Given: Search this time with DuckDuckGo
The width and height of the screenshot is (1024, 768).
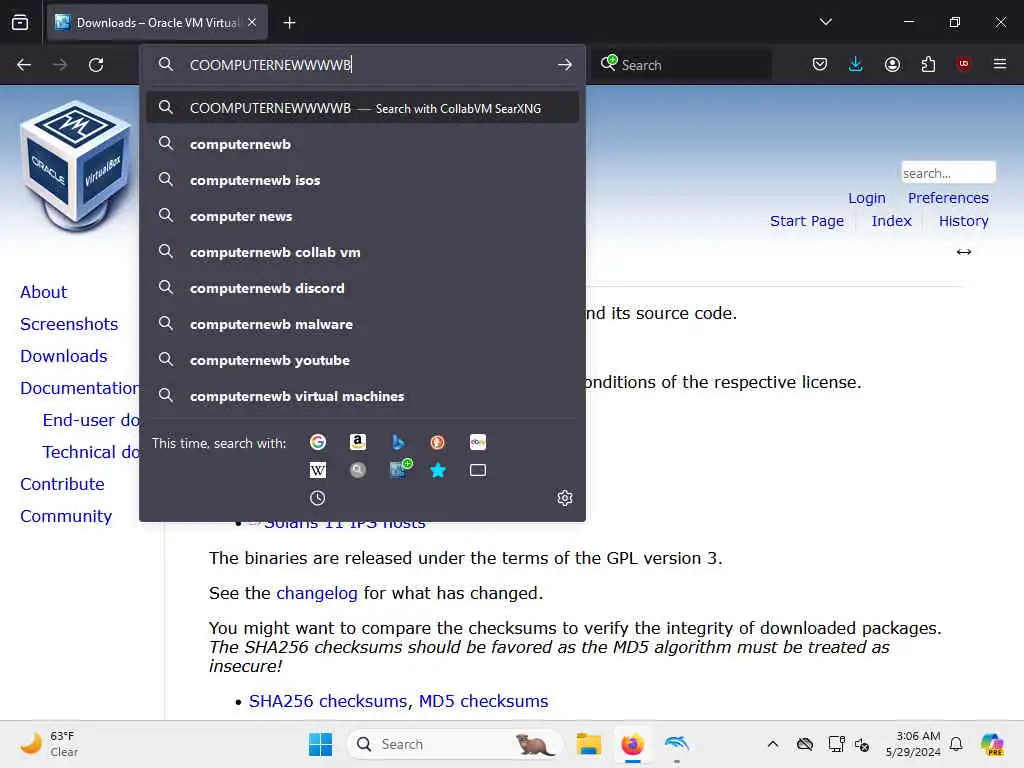Looking at the screenshot, I should [438, 443].
